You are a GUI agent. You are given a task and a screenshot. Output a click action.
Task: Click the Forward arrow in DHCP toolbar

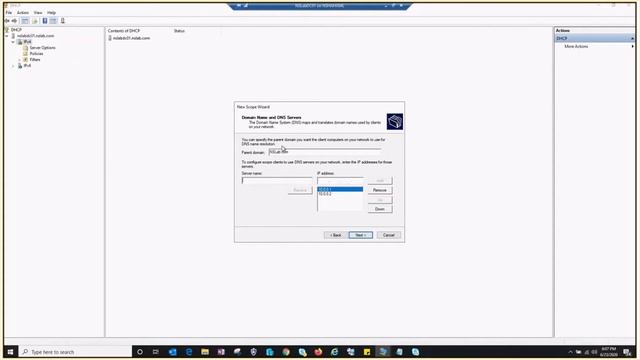(x=14, y=21)
